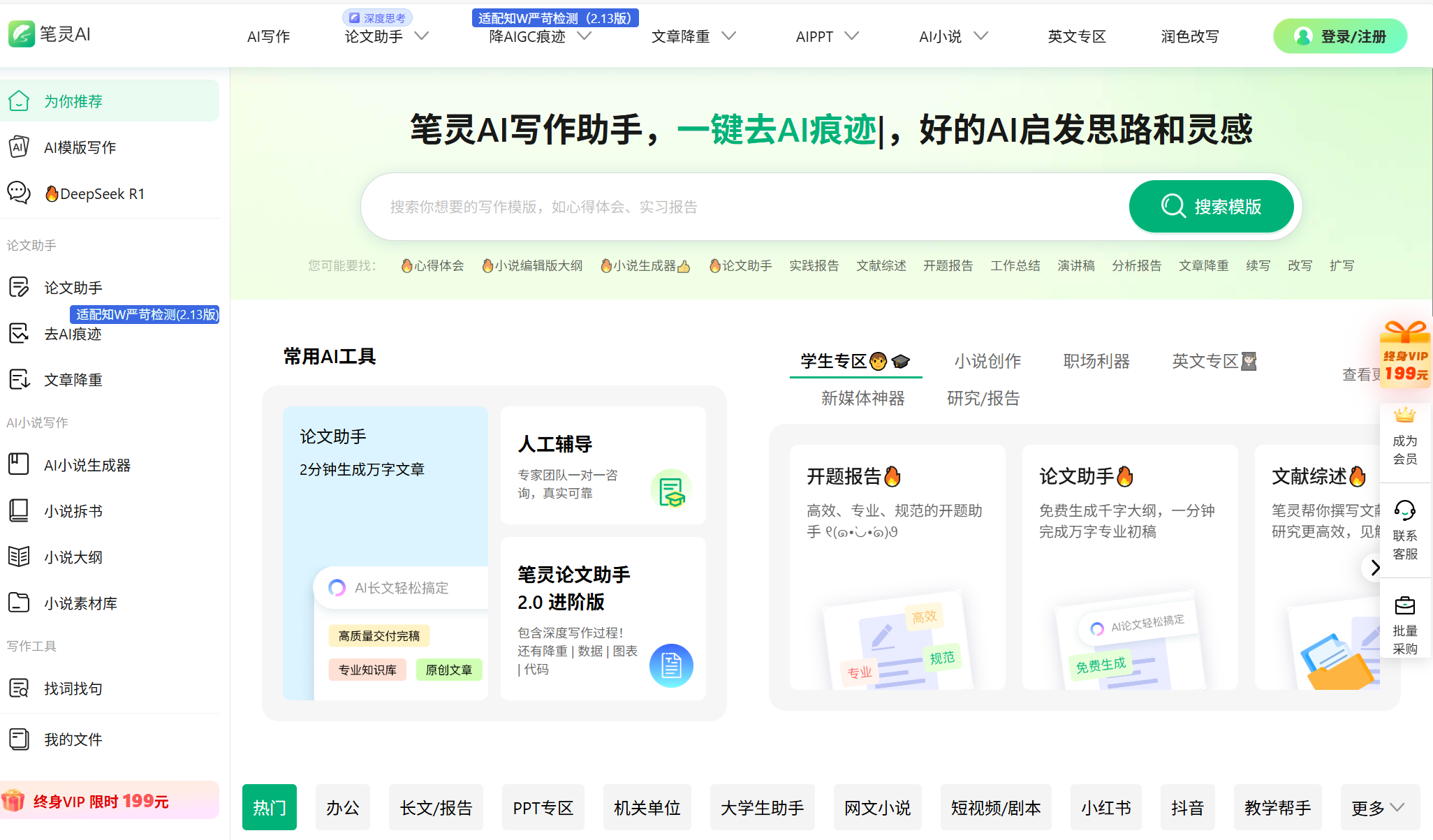The image size is (1433, 840).
Task: Select the 大学生助手 category tab
Action: point(763,807)
